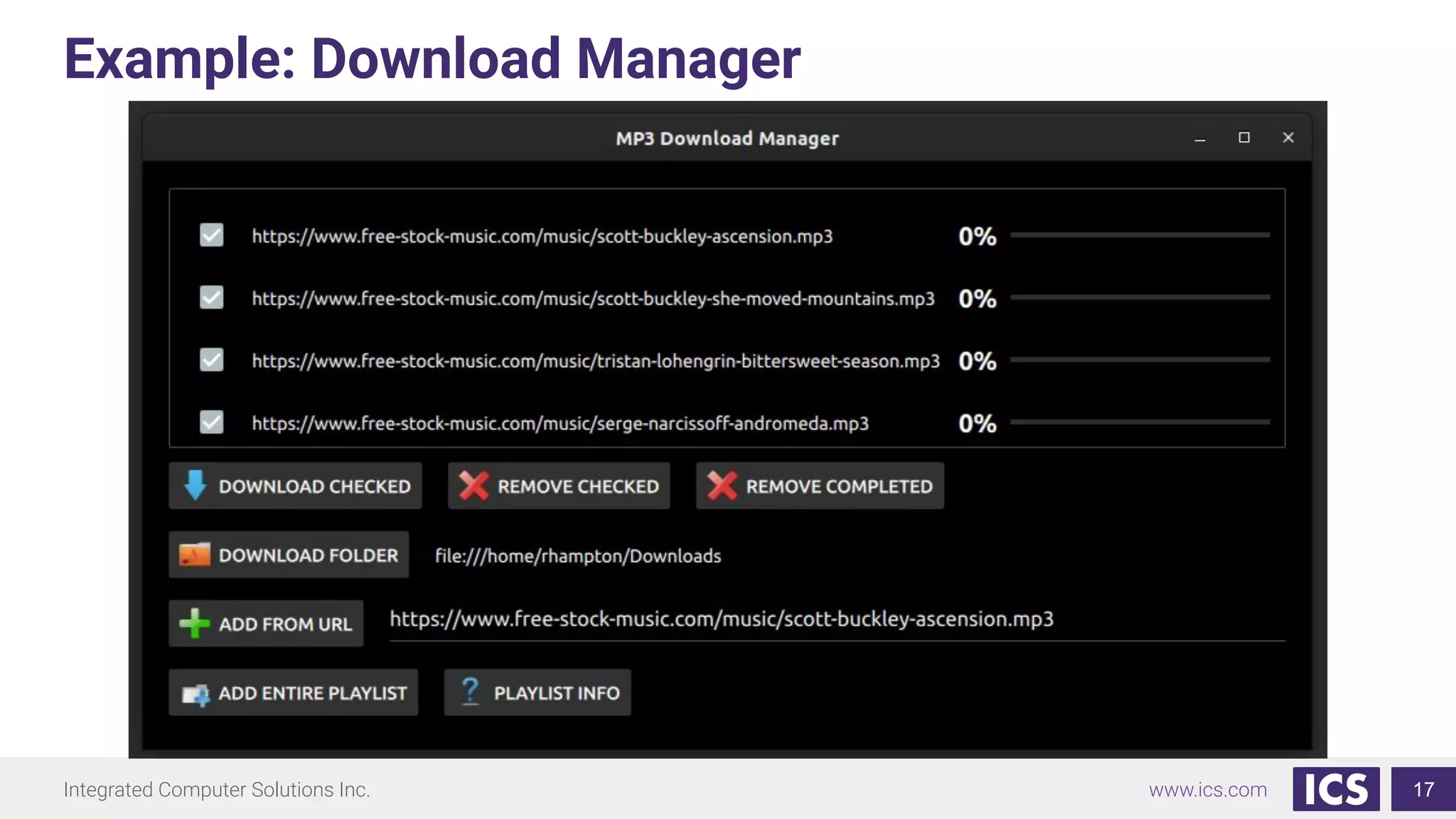Image resolution: width=1456 pixels, height=819 pixels.
Task: Click the file:///home/rhampton/Downloads path
Action: pos(578,556)
